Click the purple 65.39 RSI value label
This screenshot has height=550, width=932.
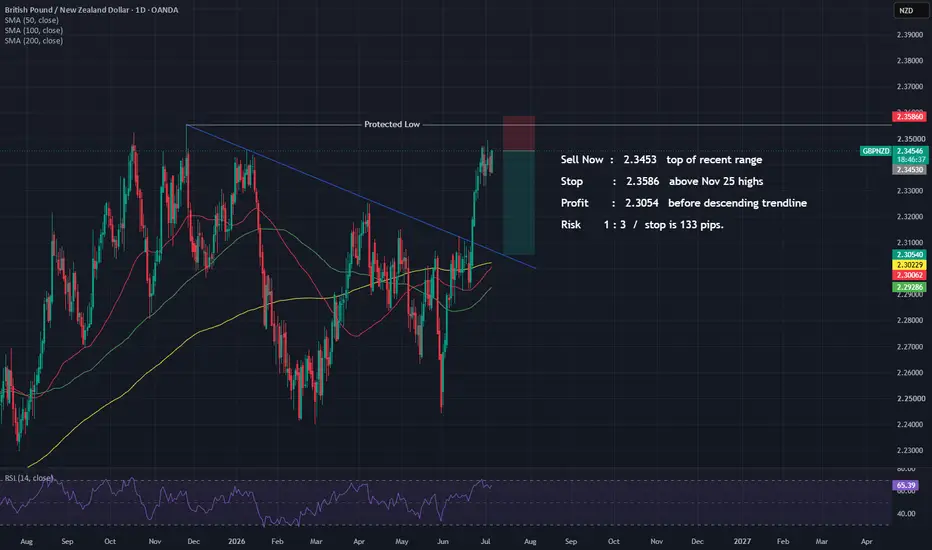[905, 485]
